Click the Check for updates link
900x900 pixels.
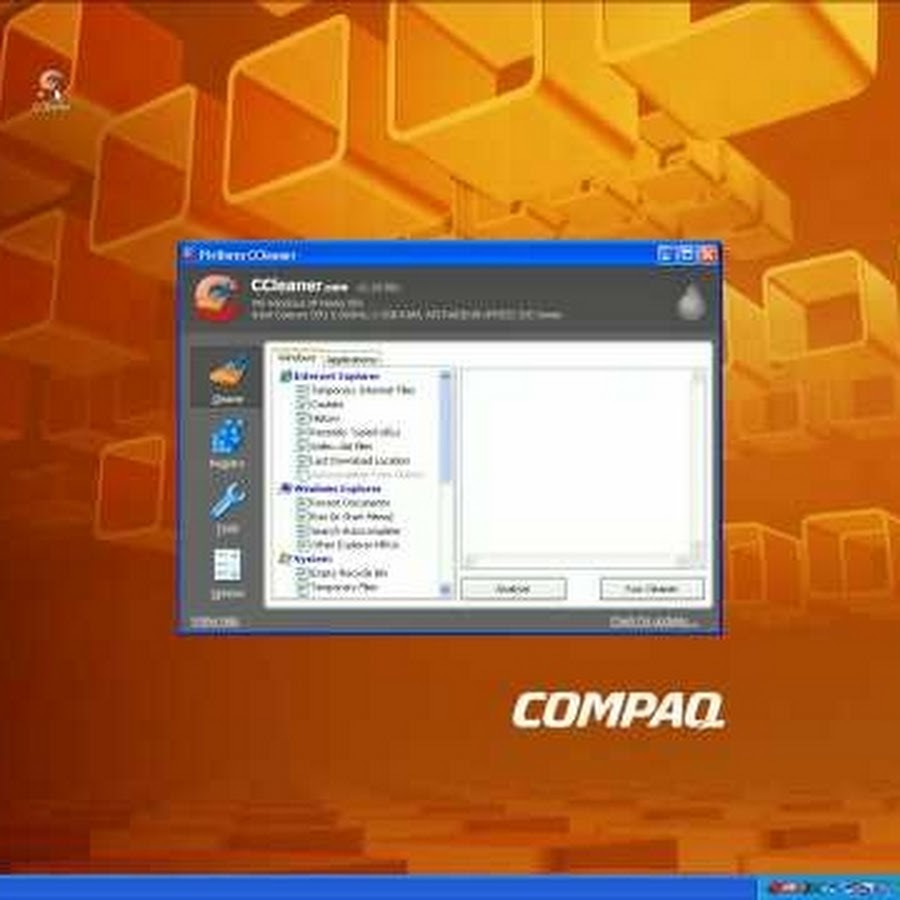pyautogui.click(x=653, y=622)
